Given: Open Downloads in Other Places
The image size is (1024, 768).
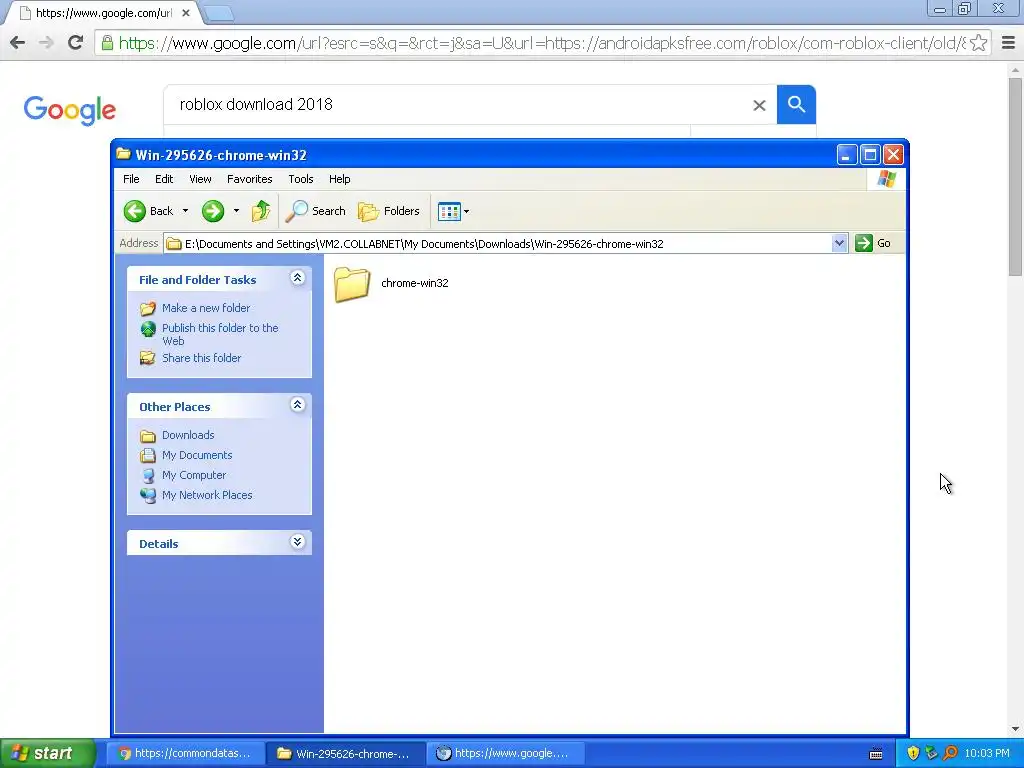Looking at the screenshot, I should (x=188, y=435).
